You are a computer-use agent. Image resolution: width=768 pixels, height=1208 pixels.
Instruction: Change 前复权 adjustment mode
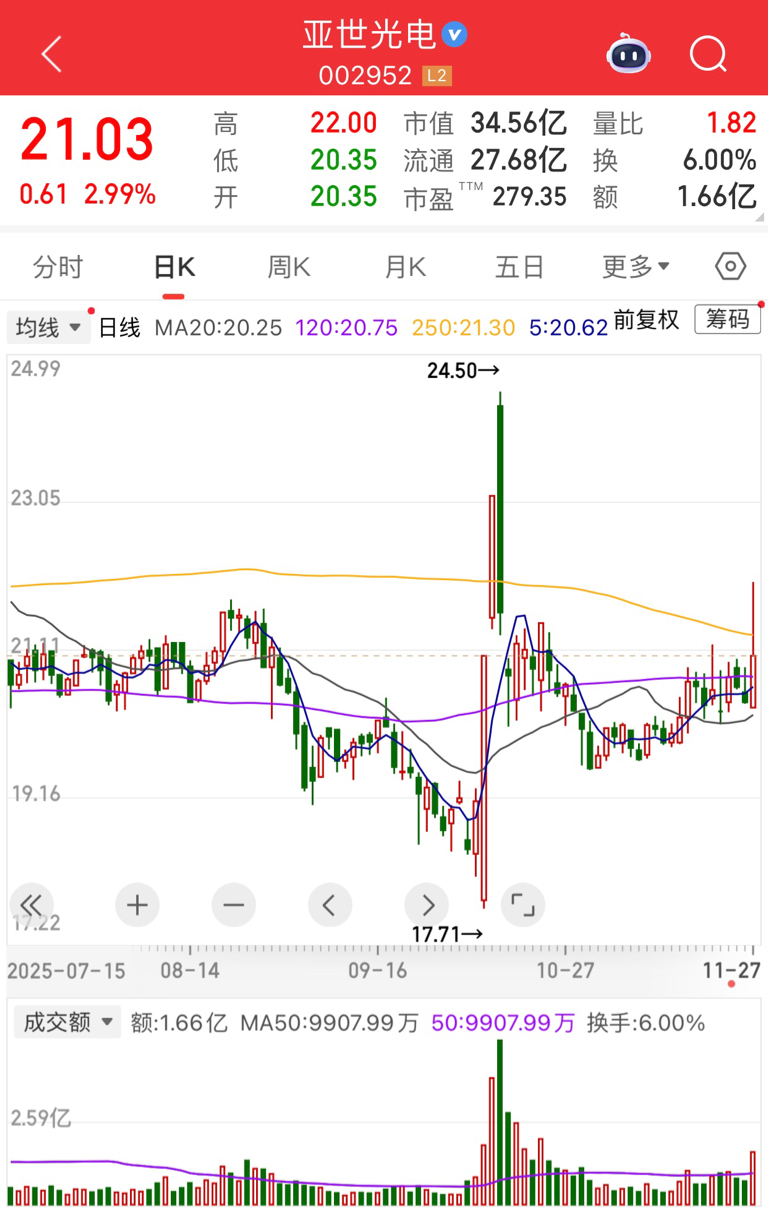point(647,320)
